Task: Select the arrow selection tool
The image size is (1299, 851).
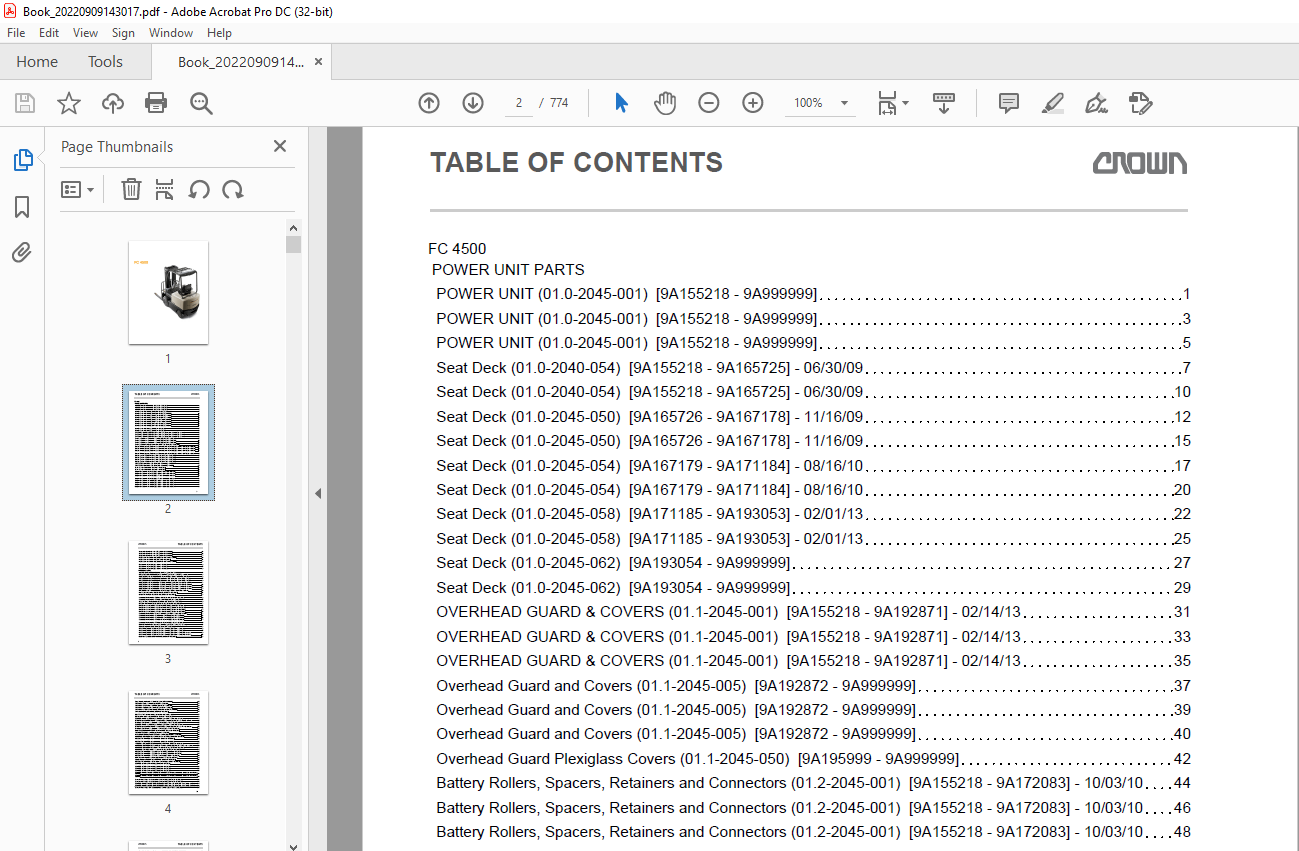Action: (x=621, y=103)
